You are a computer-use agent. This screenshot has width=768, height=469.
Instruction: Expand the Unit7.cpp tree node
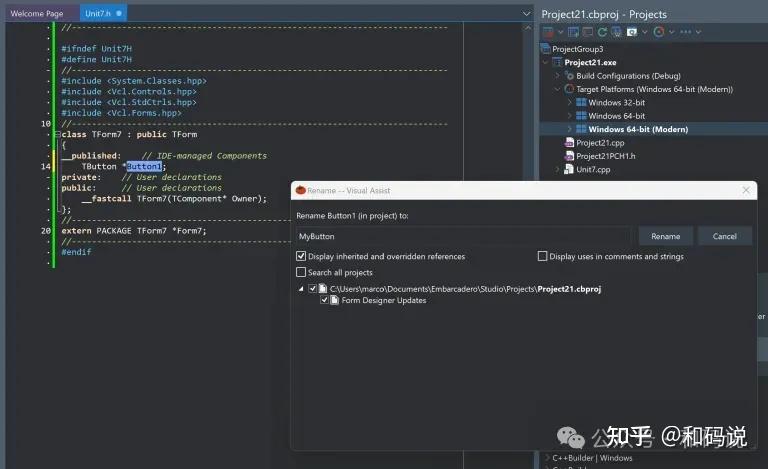(x=557, y=169)
